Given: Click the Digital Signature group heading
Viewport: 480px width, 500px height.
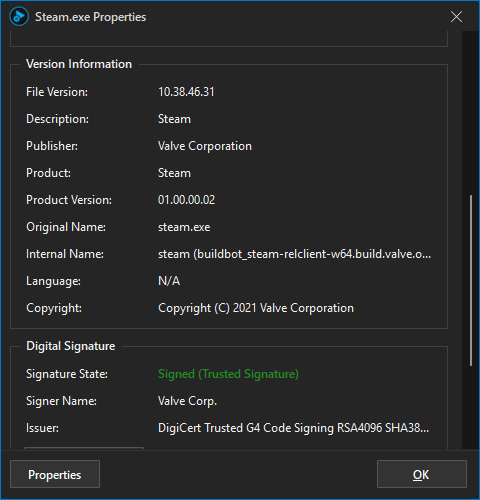Looking at the screenshot, I should pyautogui.click(x=71, y=346).
